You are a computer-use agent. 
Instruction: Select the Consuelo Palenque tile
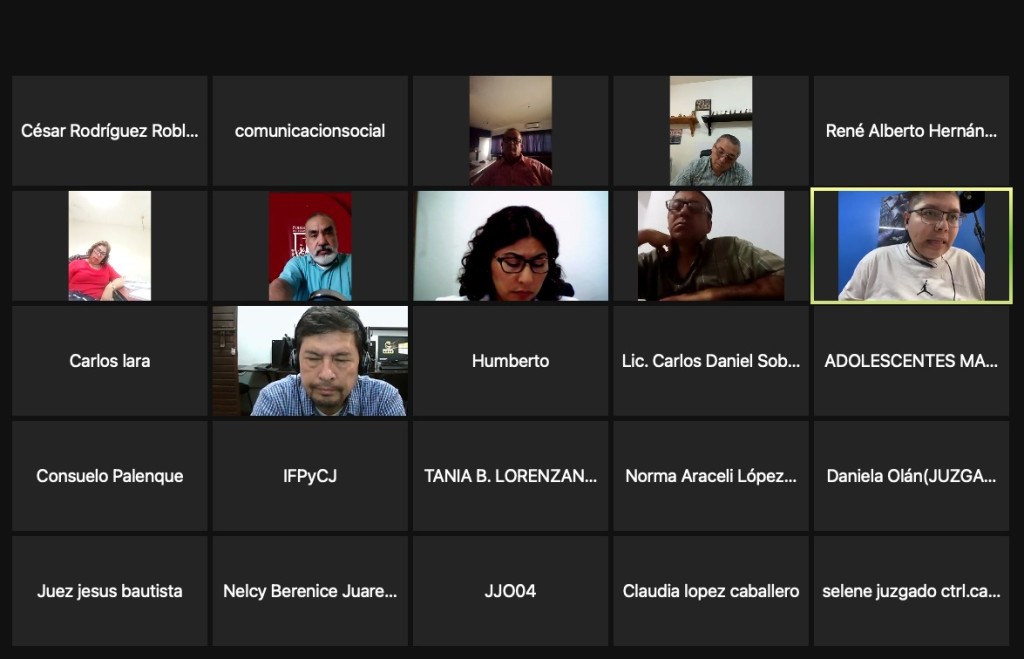pyautogui.click(x=110, y=475)
